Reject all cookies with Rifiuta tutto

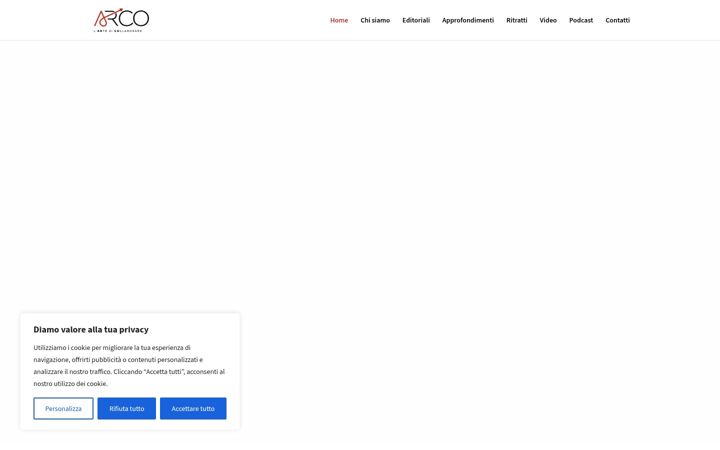(127, 408)
